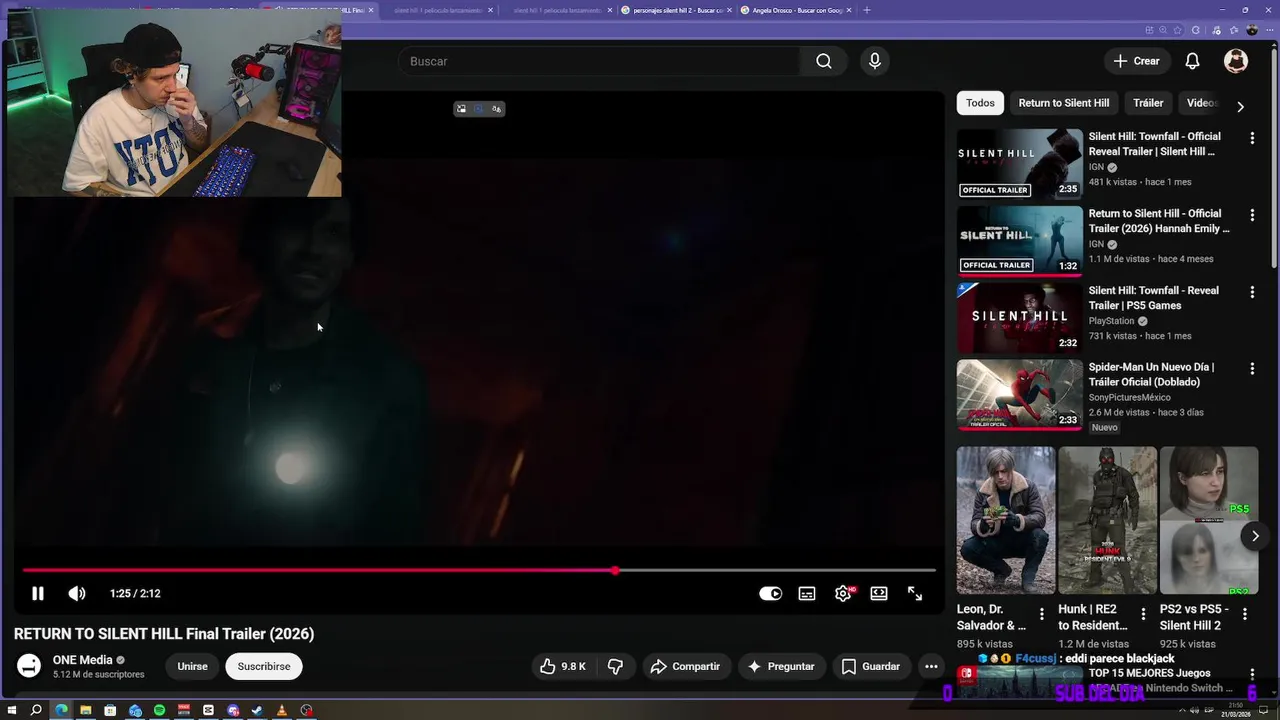This screenshot has width=1280, height=720.
Task: Toggle the autoplay switch
Action: pos(770,593)
